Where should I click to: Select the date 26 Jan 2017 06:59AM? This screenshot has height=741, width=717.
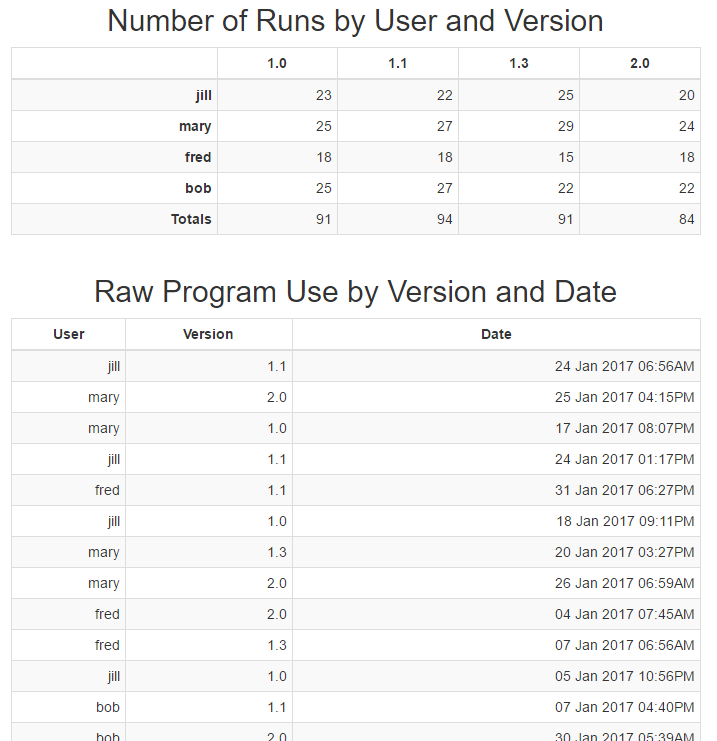624,583
